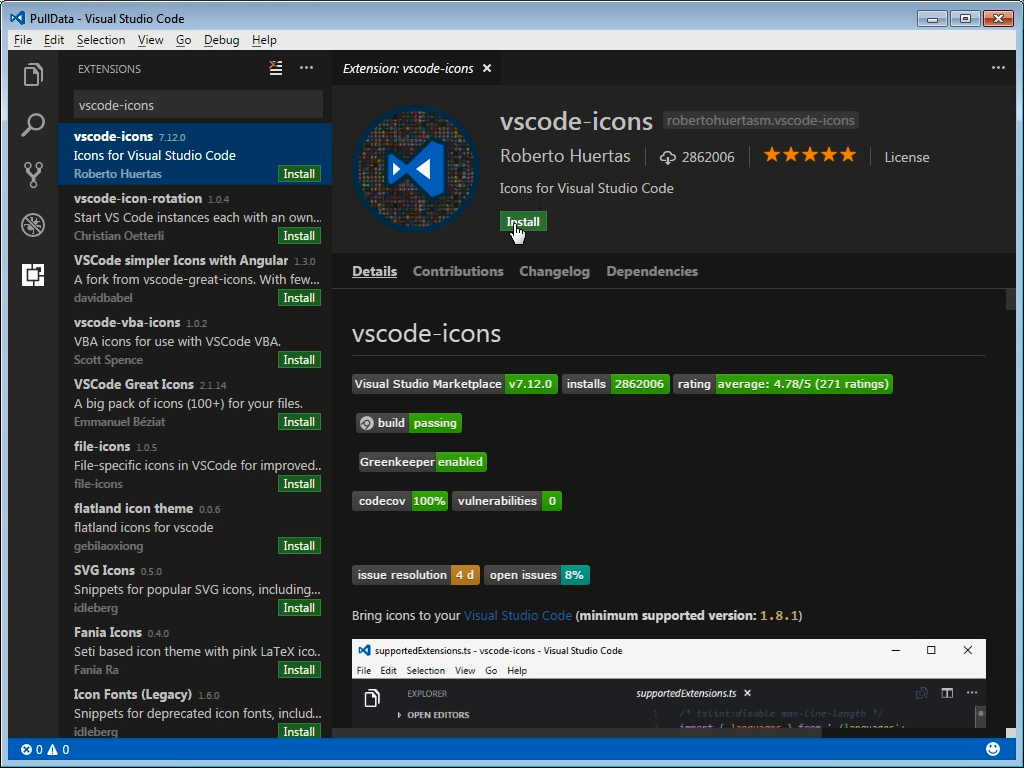1024x768 pixels.
Task: Open the Debug menu
Action: [x=221, y=40]
